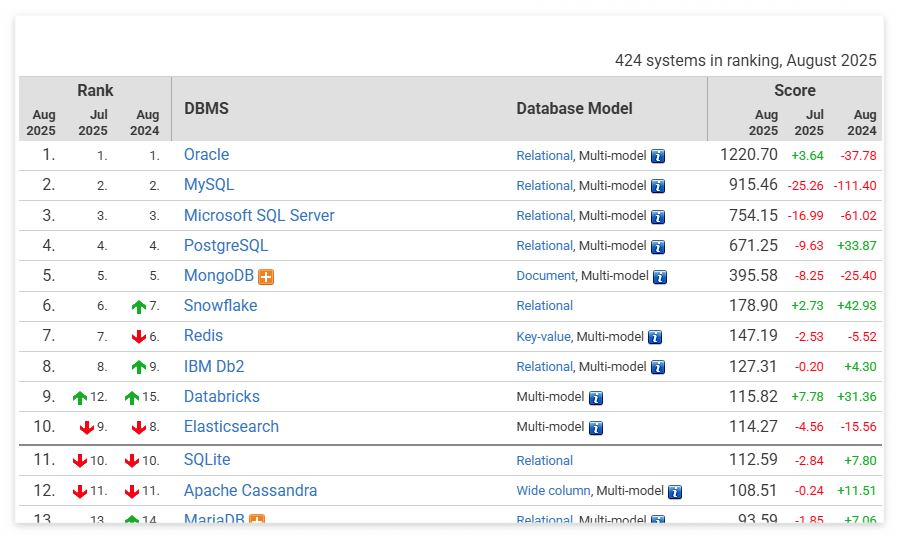
Task: Open the MySQL link
Action: click(209, 185)
